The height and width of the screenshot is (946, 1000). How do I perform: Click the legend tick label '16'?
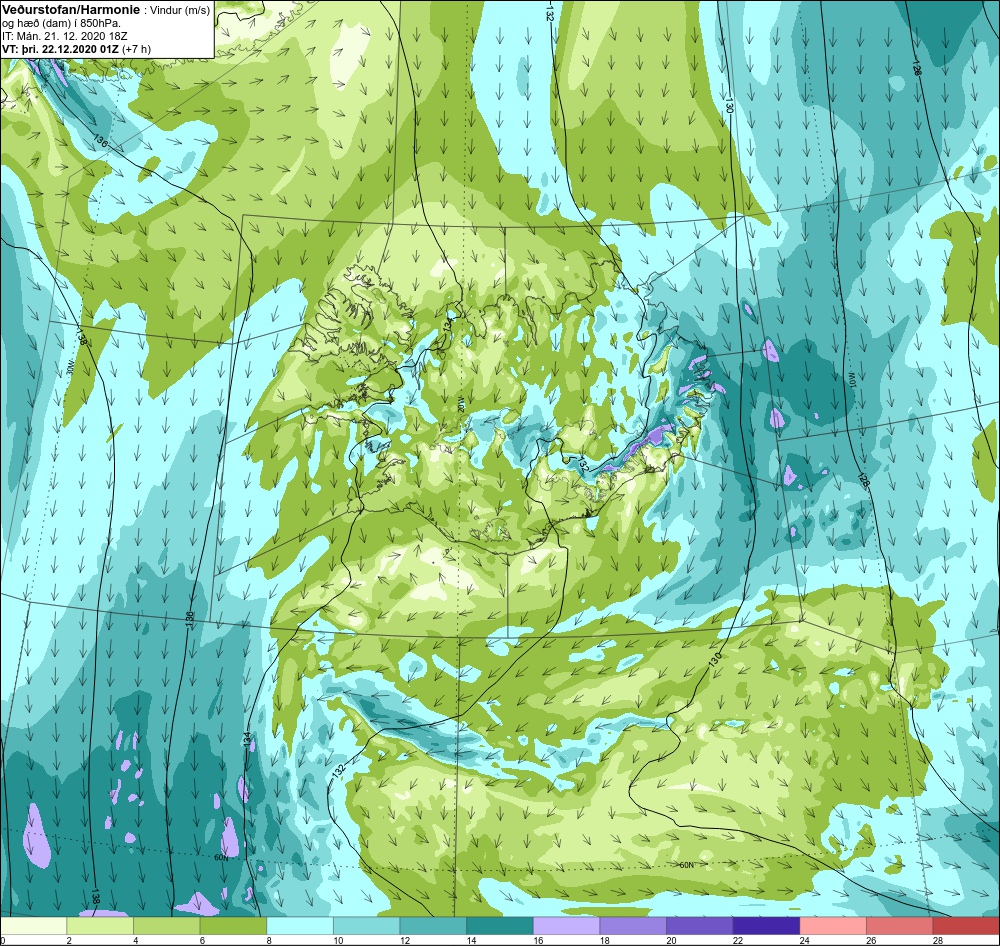(x=538, y=940)
